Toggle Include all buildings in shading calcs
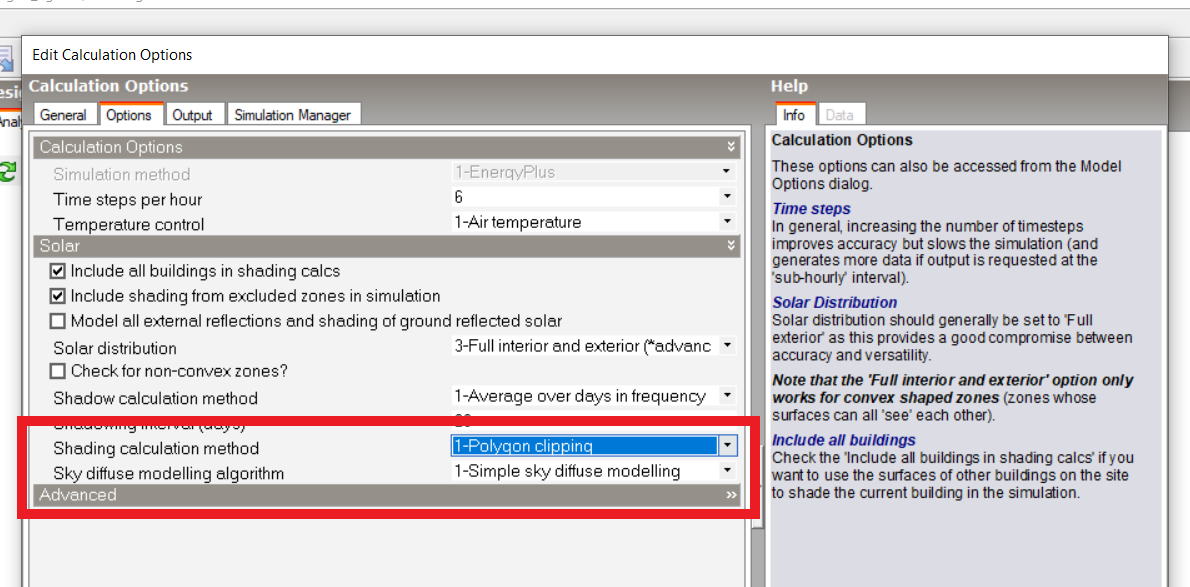The width and height of the screenshot is (1190, 587). click(57, 271)
